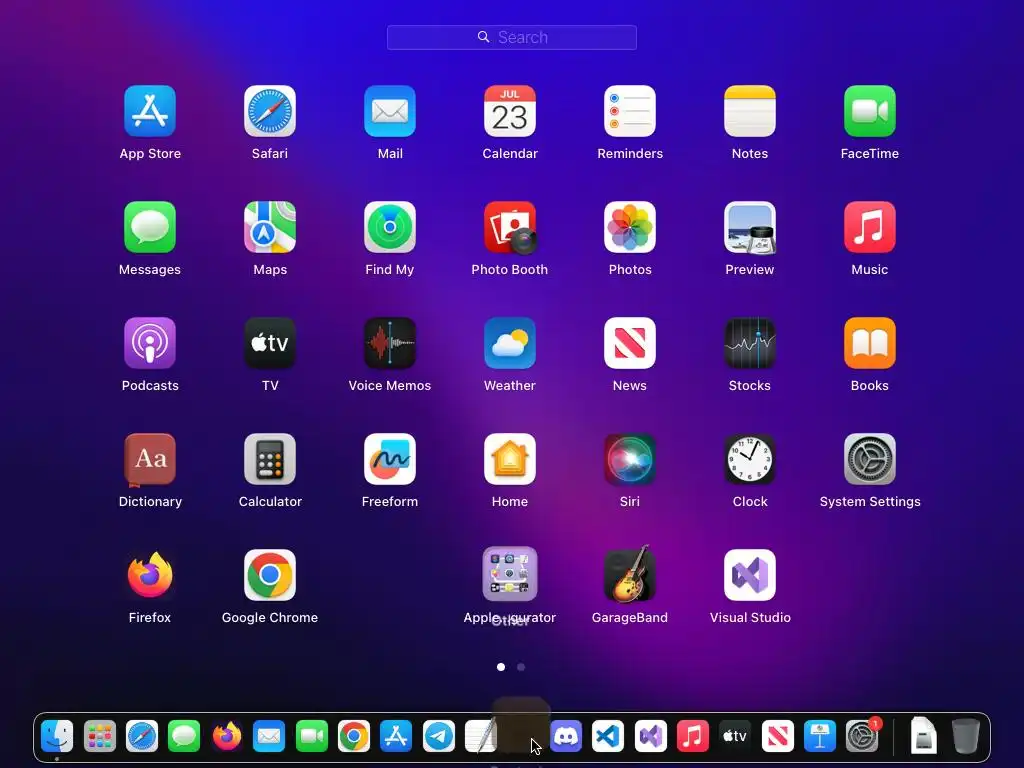Open Visual Studio in the Launchpad grid
This screenshot has height=768, width=1024.
point(750,575)
